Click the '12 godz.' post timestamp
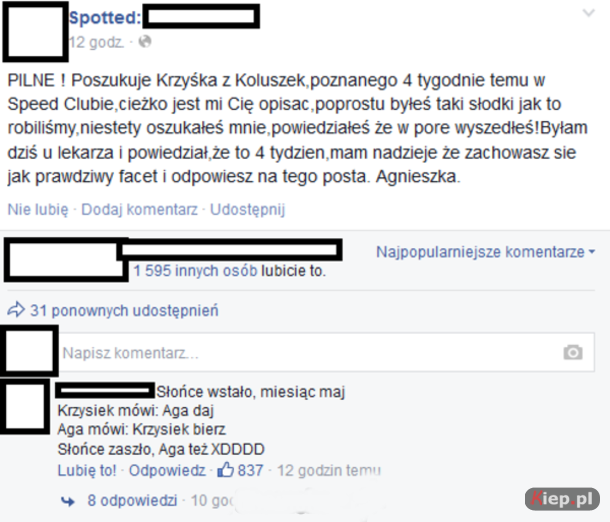This screenshot has width=610, height=522. [x=96, y=42]
